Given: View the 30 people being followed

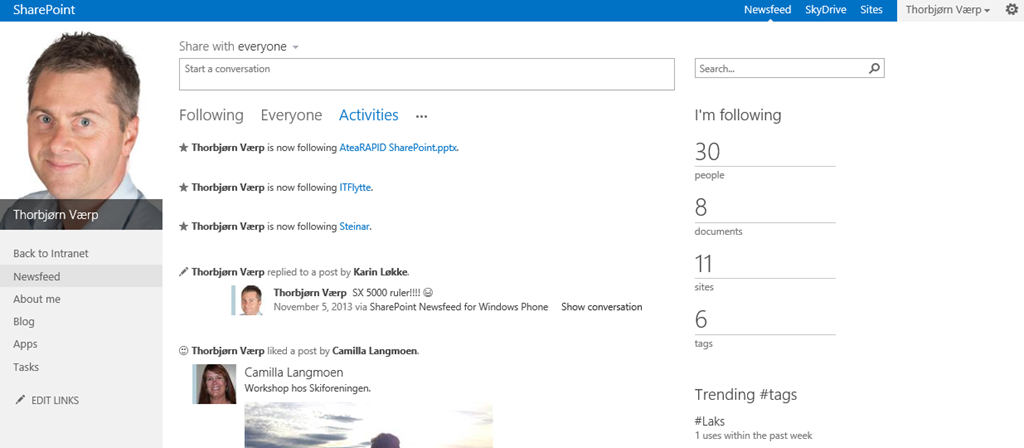Looking at the screenshot, I should click(708, 152).
